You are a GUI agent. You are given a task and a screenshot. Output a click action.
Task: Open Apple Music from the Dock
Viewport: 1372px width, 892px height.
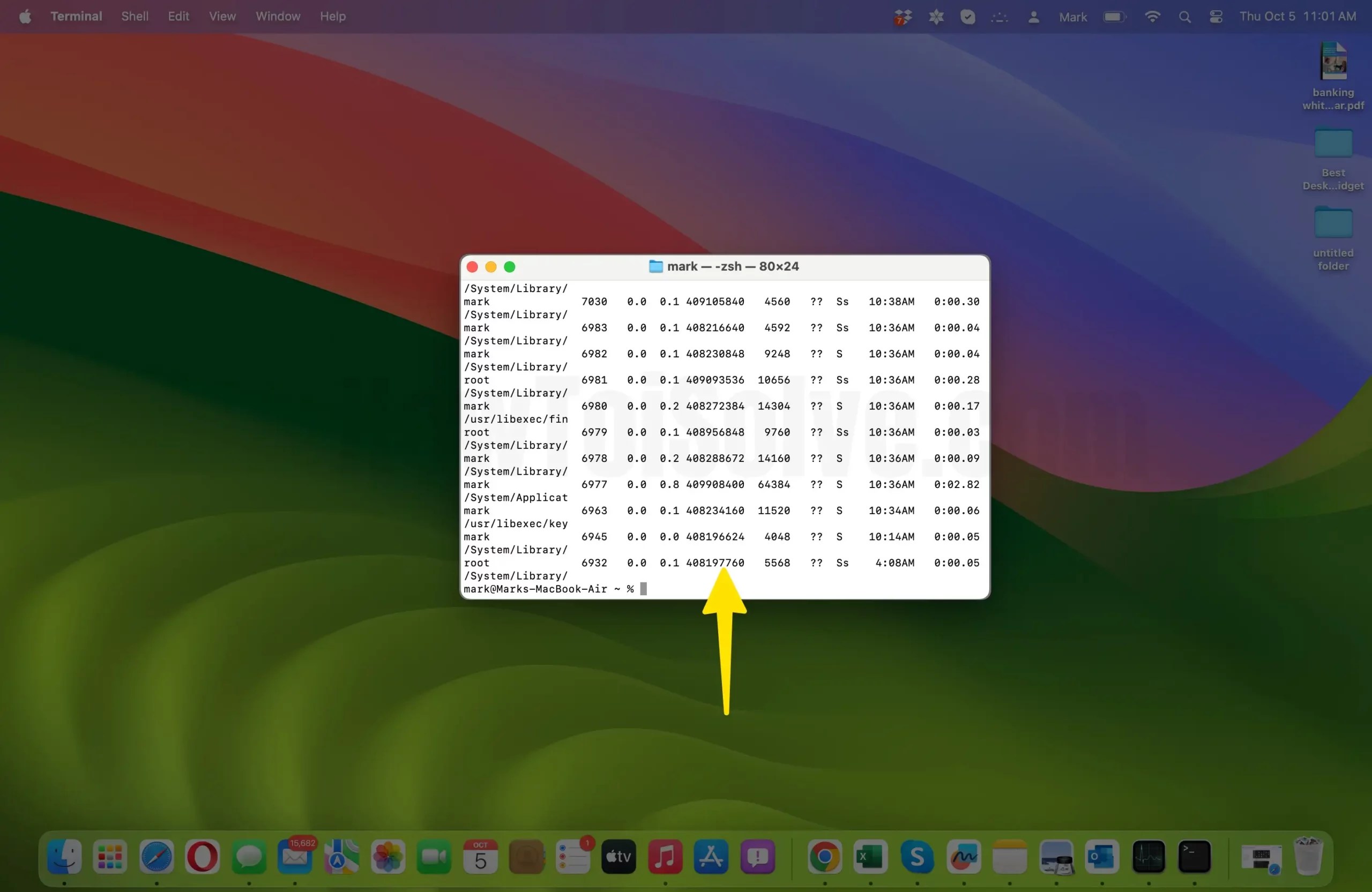(665, 859)
